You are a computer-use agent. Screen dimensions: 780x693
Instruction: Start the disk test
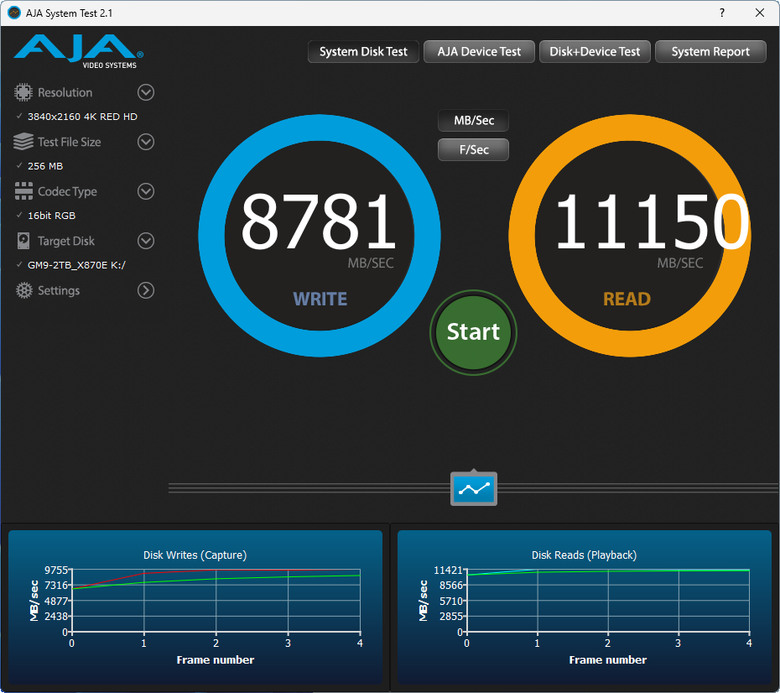click(473, 332)
